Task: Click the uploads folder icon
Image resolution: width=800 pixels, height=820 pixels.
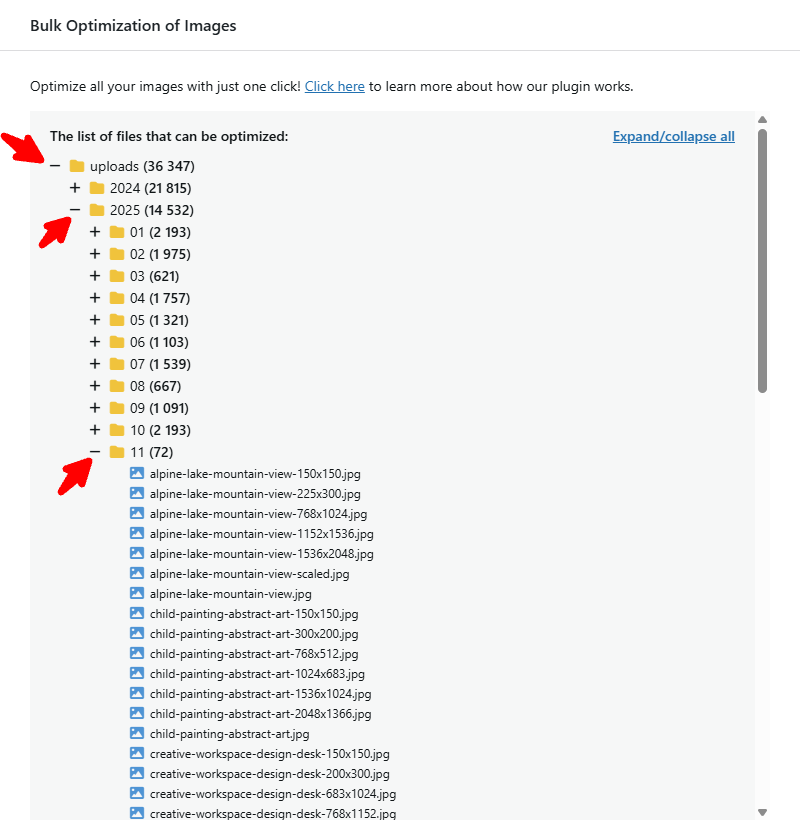Action: pos(77,166)
